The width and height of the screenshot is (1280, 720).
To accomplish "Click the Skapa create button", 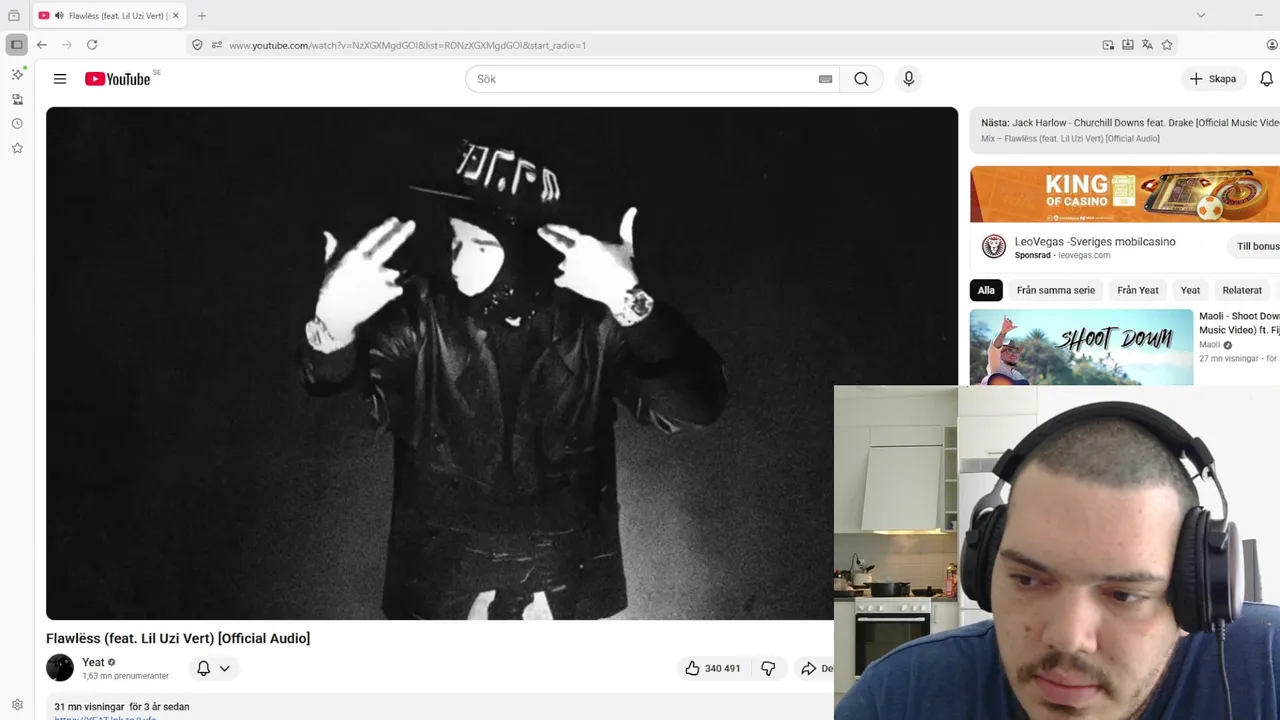I will [1213, 79].
